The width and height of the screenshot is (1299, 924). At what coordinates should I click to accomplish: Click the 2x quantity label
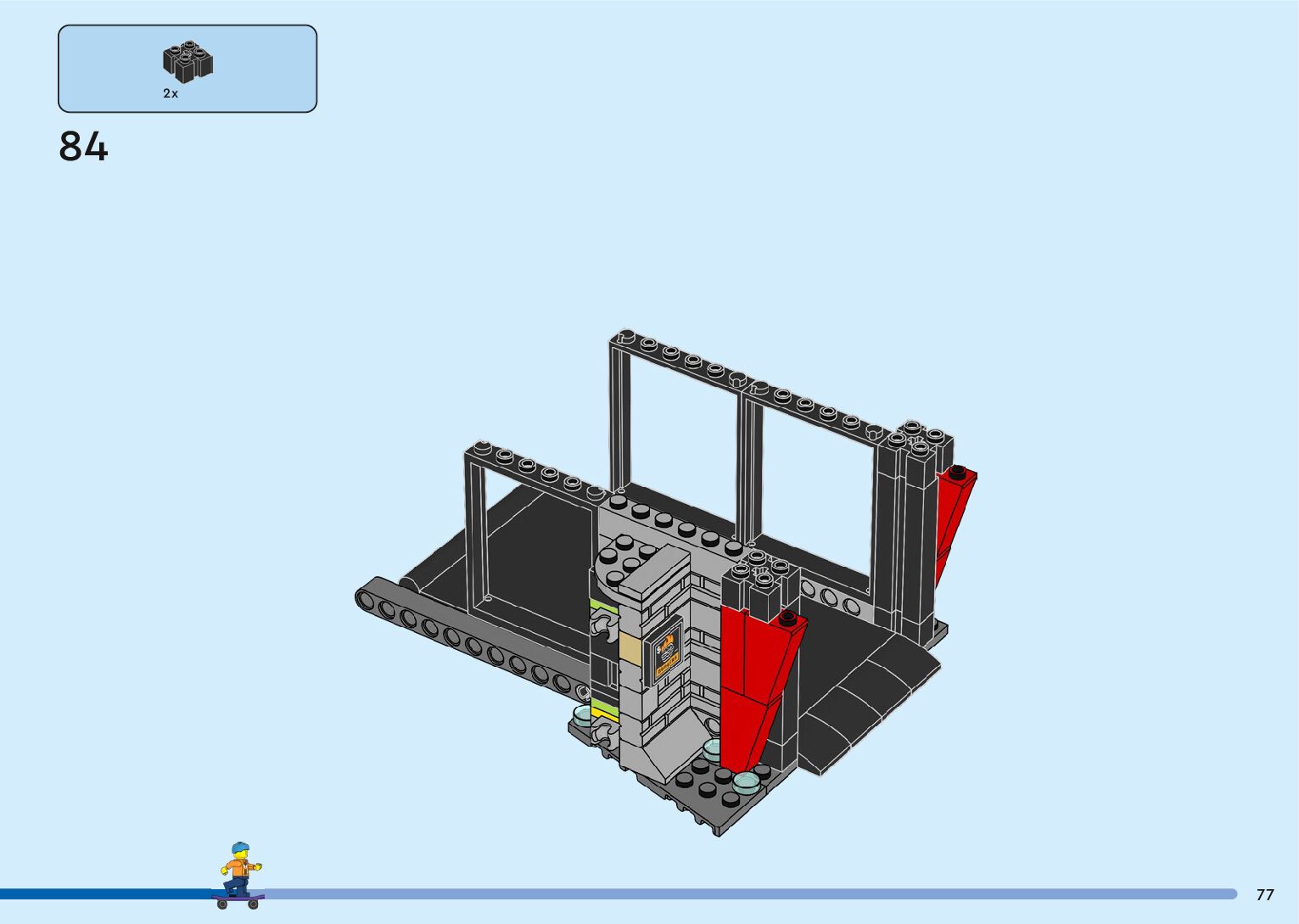(x=171, y=94)
